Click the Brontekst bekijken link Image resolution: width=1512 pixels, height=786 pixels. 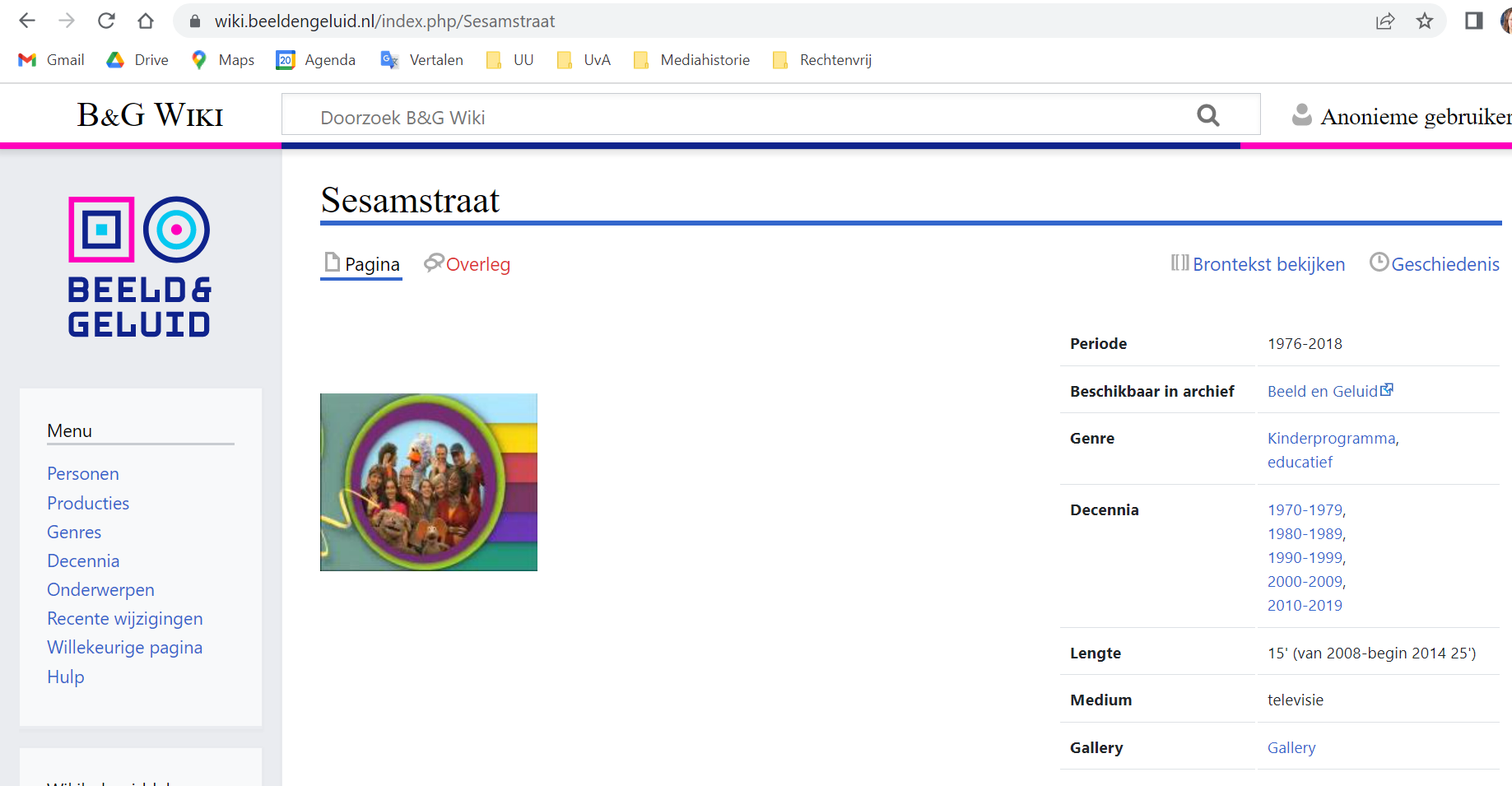click(1258, 264)
